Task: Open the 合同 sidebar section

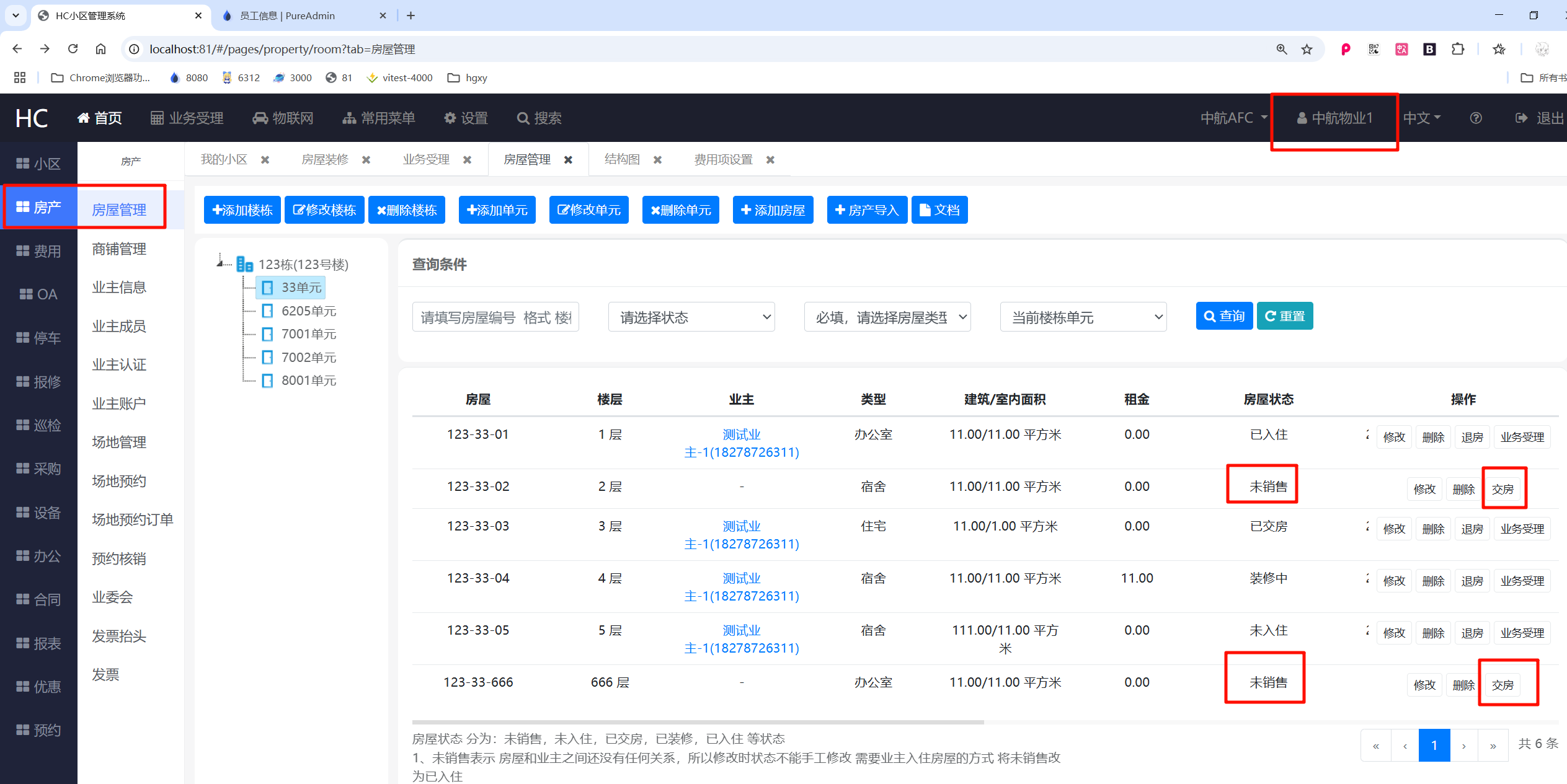Action: pyautogui.click(x=38, y=599)
